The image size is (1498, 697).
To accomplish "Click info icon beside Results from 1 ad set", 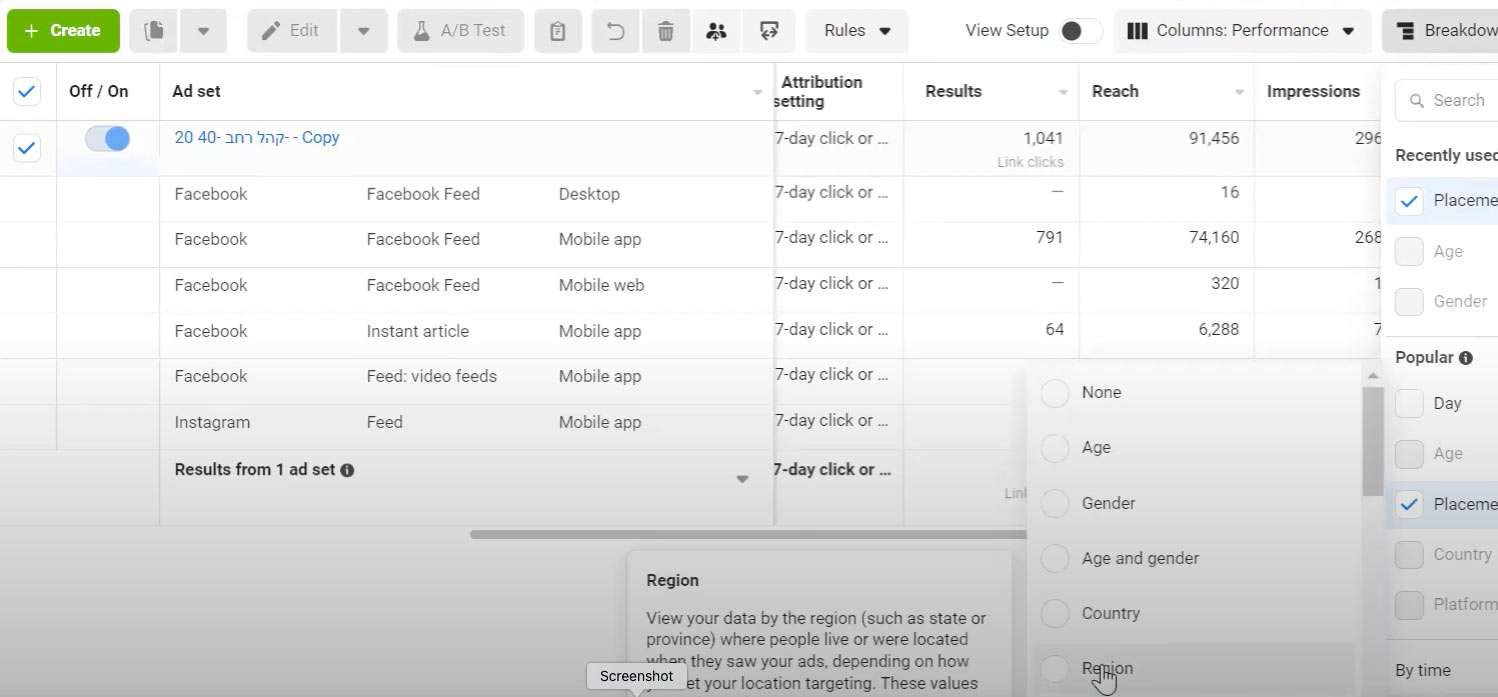I will click(347, 470).
